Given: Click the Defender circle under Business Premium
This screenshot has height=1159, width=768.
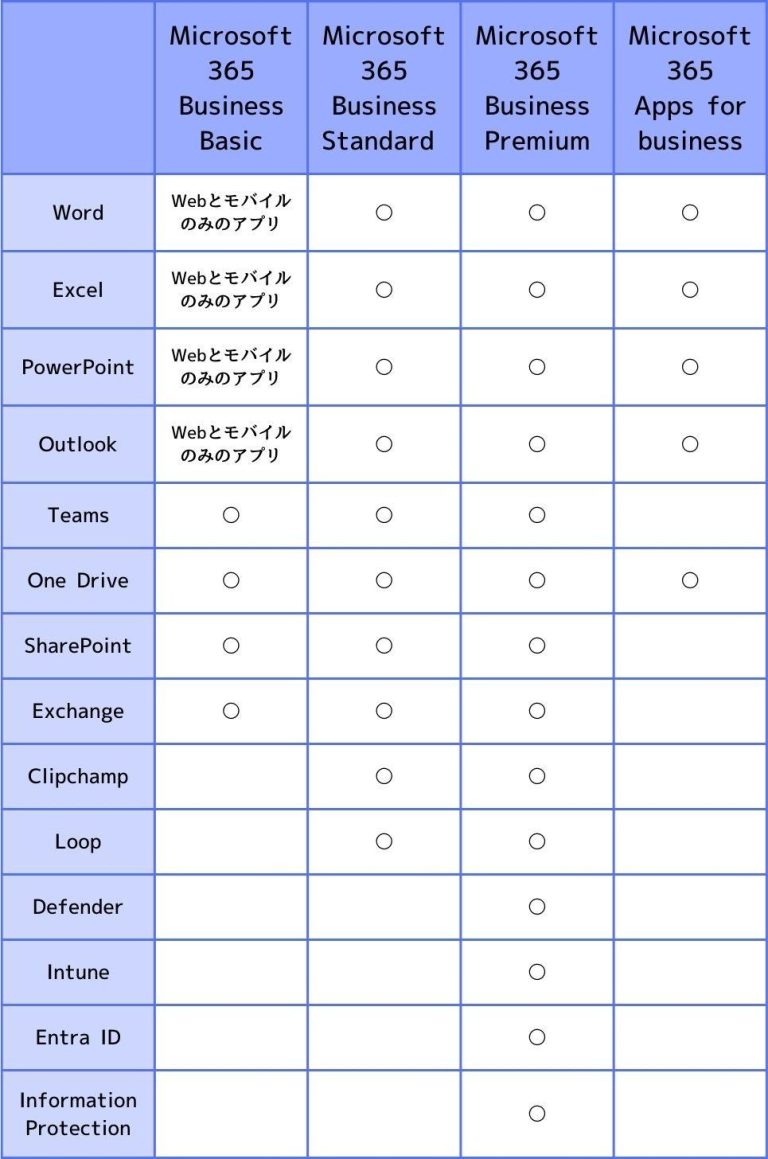Looking at the screenshot, I should tap(537, 907).
